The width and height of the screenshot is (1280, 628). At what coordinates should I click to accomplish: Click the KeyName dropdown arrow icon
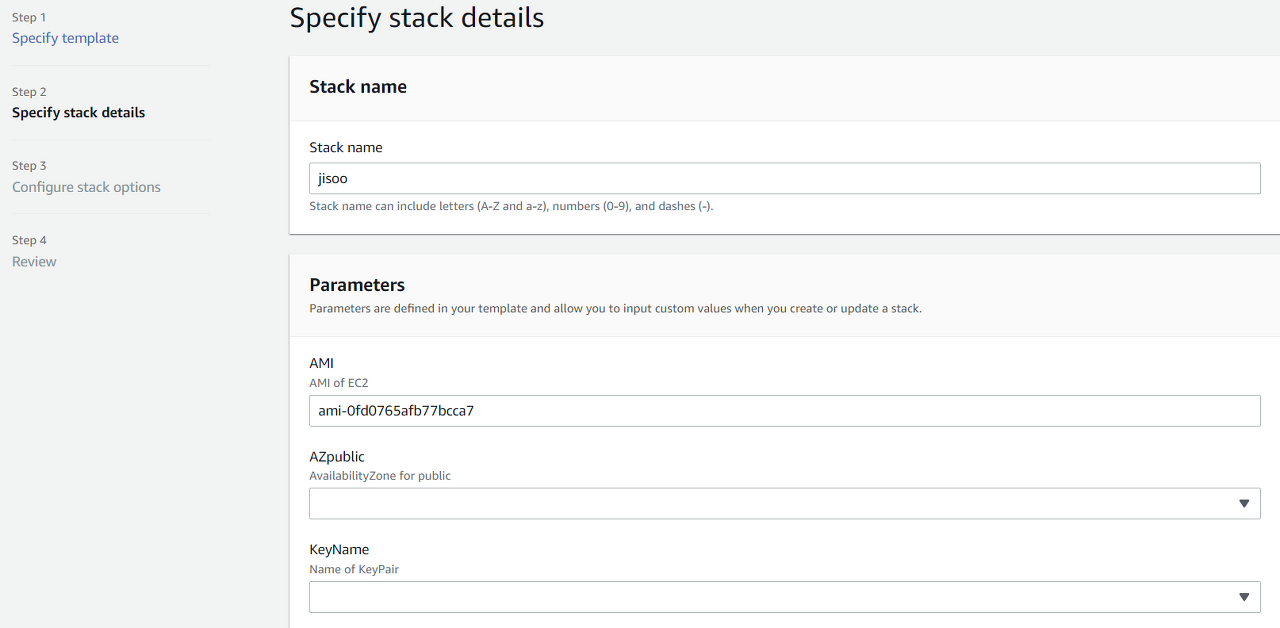tap(1244, 597)
